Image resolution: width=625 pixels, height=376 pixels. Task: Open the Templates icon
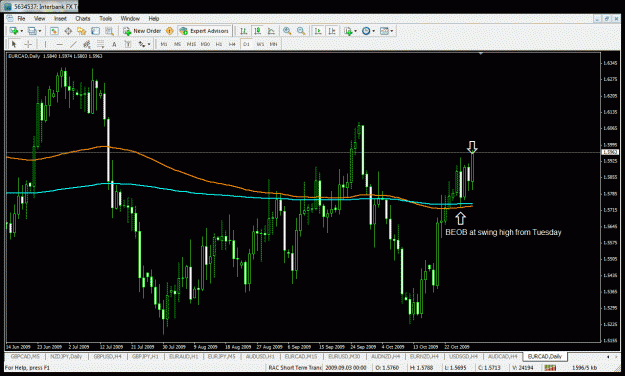tap(384, 31)
